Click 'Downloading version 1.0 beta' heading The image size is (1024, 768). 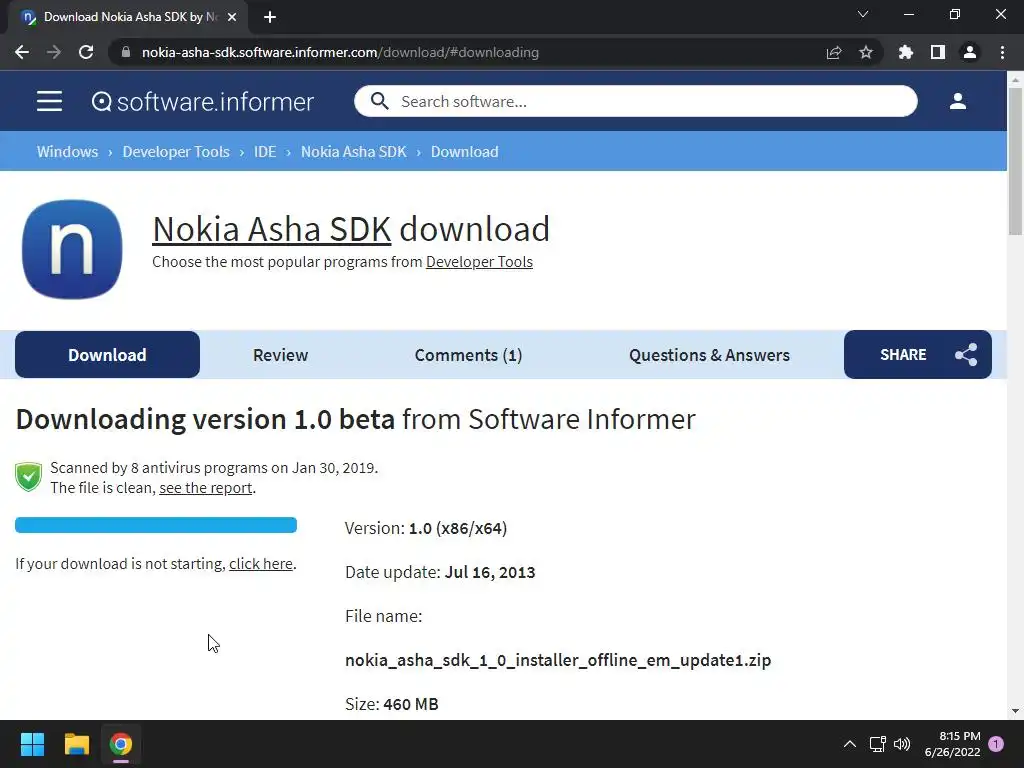click(x=205, y=419)
